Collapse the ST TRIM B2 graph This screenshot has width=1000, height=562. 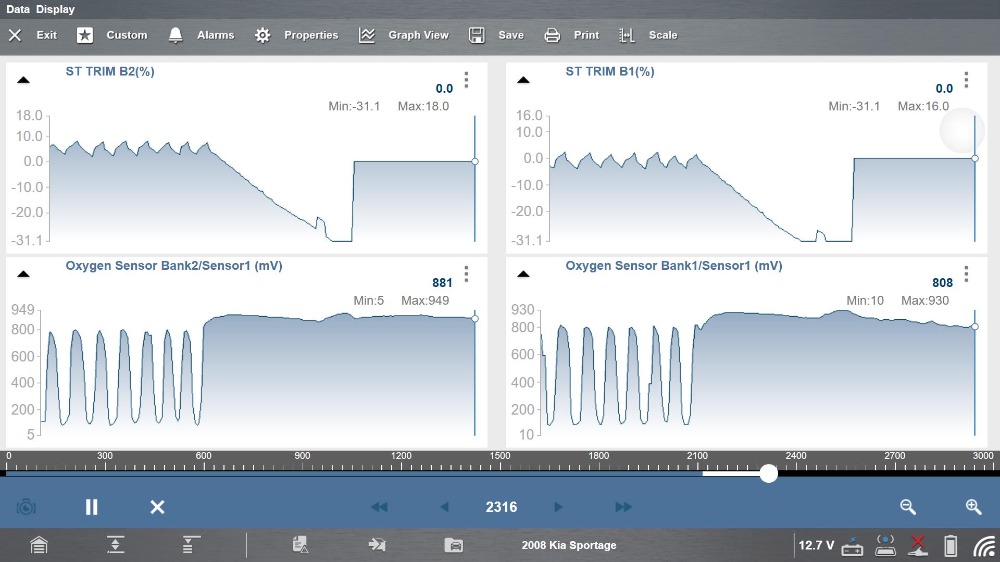(24, 80)
